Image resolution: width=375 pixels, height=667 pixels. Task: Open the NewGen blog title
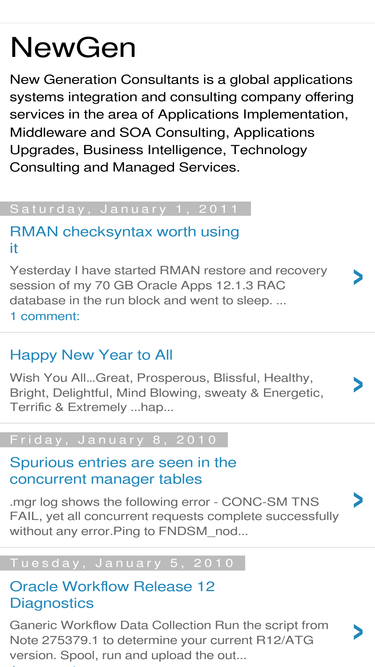coord(73,47)
